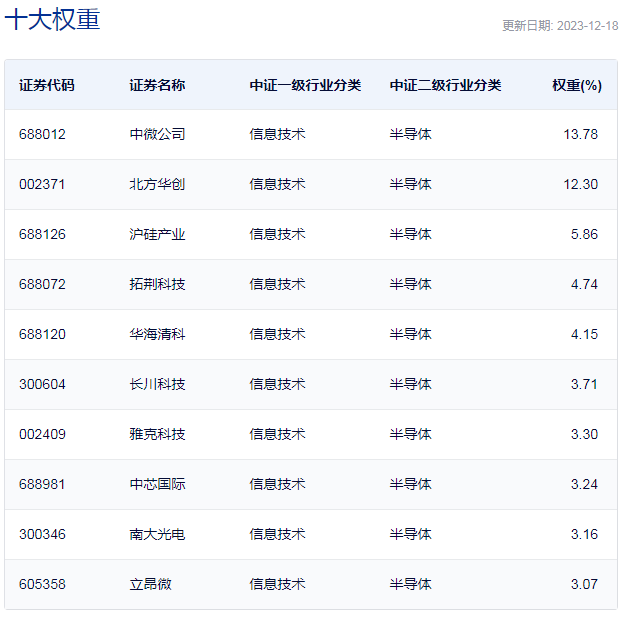624x620 pixels.
Task: Select the 中芯国际 security name
Action: coord(157,484)
